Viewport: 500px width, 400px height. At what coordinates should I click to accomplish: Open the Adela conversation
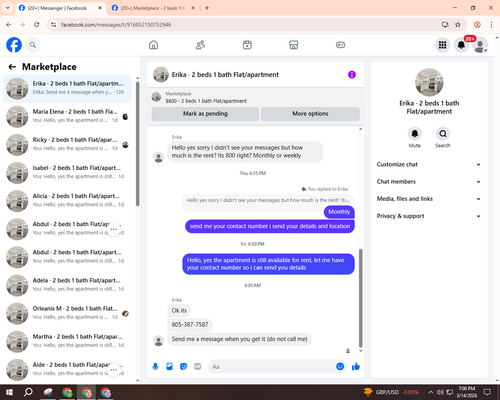67,285
